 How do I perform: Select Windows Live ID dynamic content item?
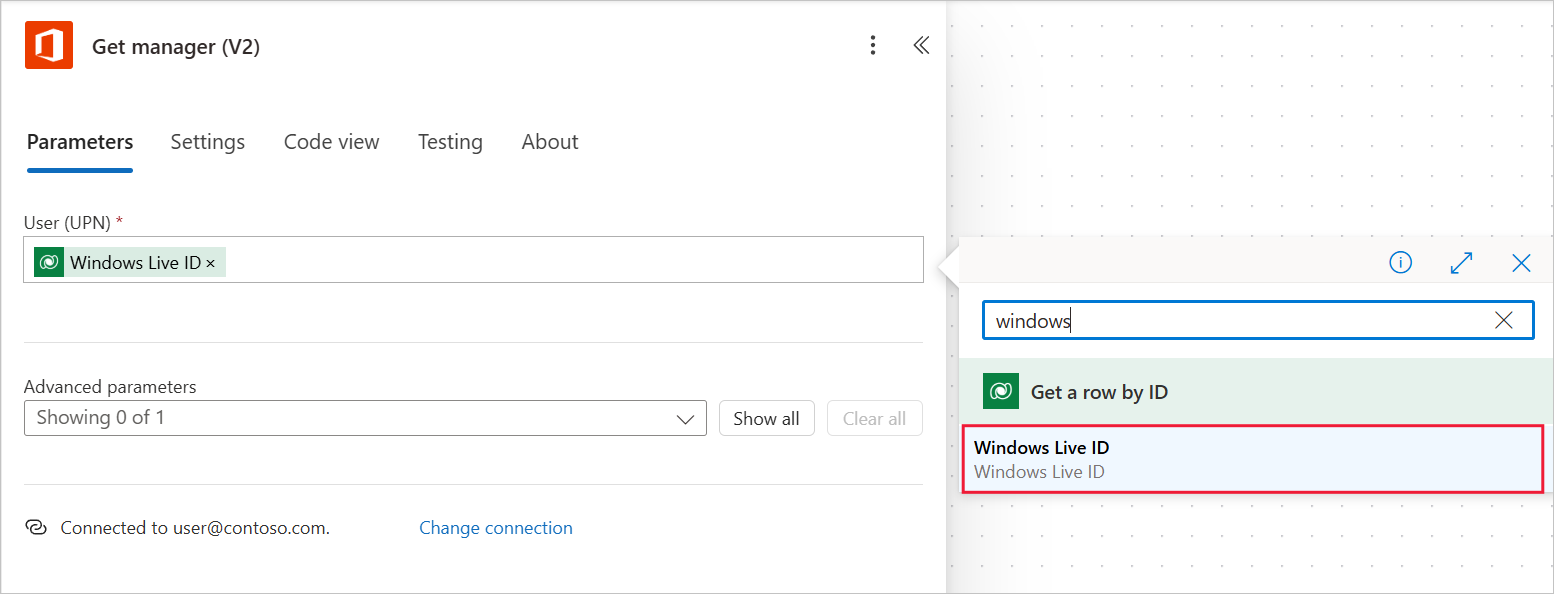click(1253, 459)
